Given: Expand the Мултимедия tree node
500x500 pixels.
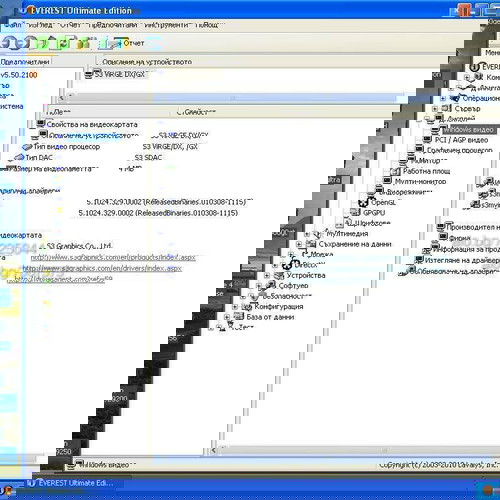Looking at the screenshot, I should [307, 234].
